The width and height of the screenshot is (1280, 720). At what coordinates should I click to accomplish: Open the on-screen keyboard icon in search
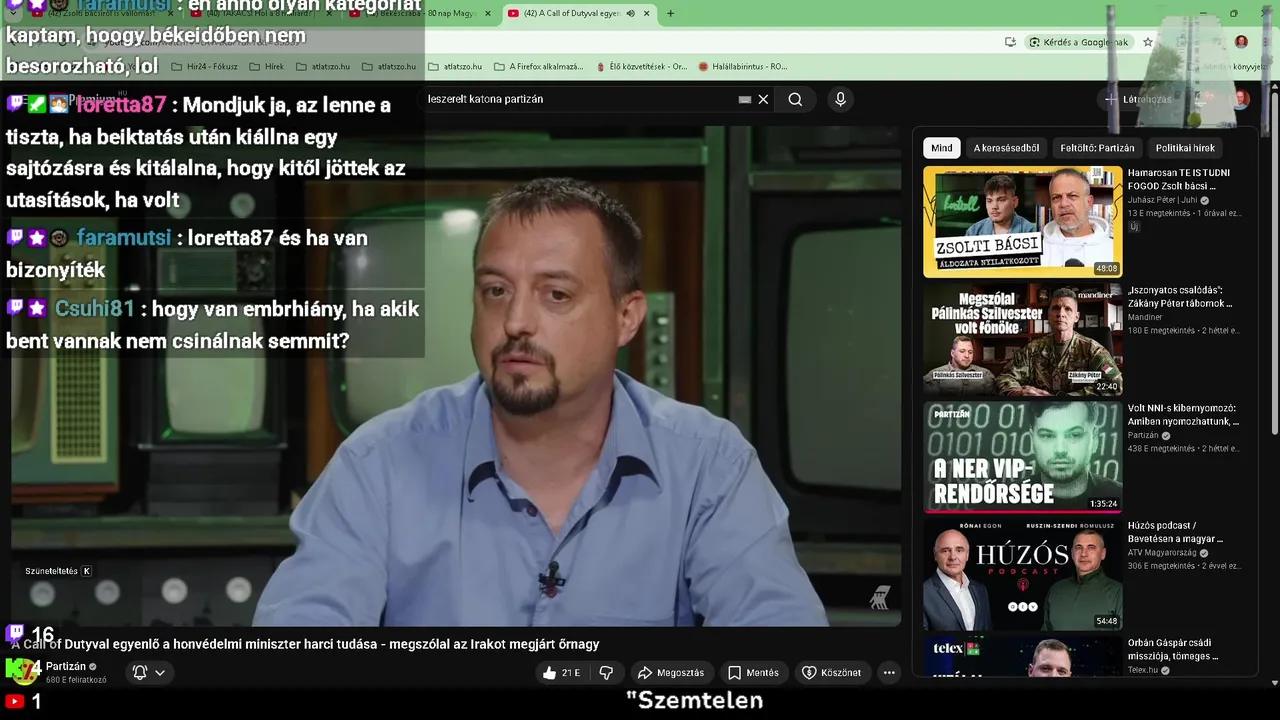click(x=745, y=99)
